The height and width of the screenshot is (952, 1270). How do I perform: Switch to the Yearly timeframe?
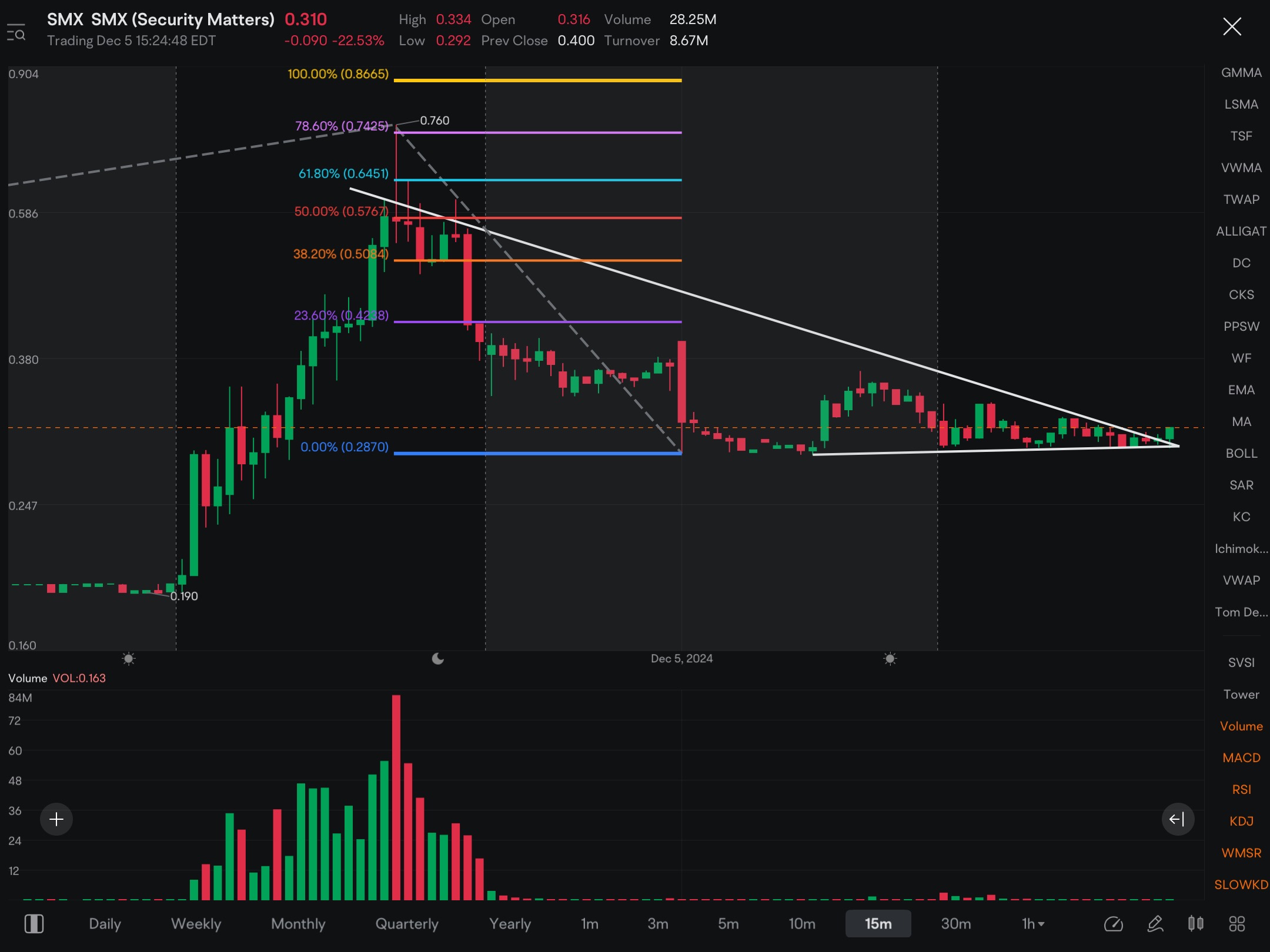click(x=510, y=924)
